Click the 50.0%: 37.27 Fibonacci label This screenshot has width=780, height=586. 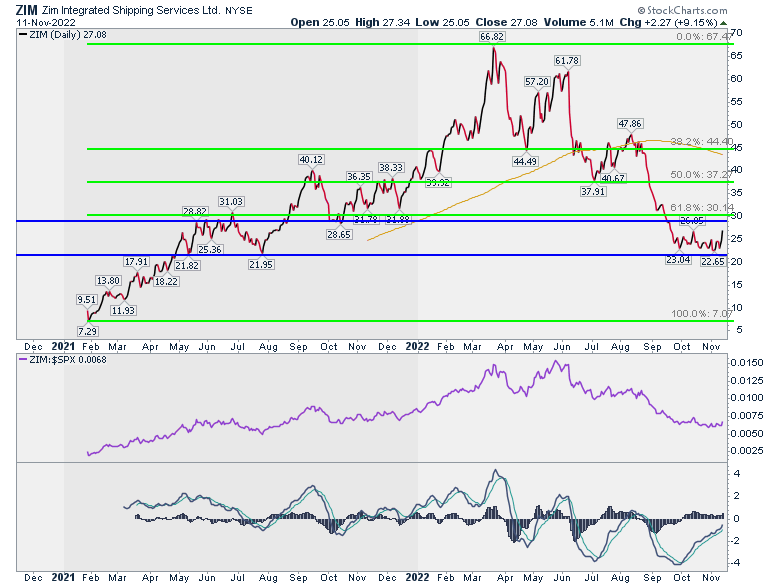click(x=701, y=175)
